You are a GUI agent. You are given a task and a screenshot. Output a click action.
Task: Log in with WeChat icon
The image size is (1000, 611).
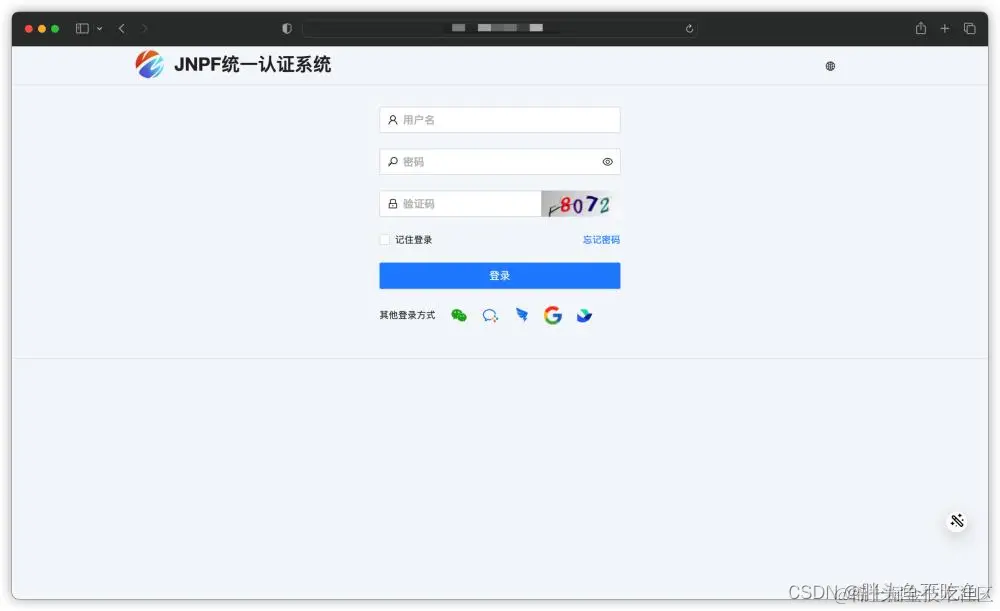(459, 315)
